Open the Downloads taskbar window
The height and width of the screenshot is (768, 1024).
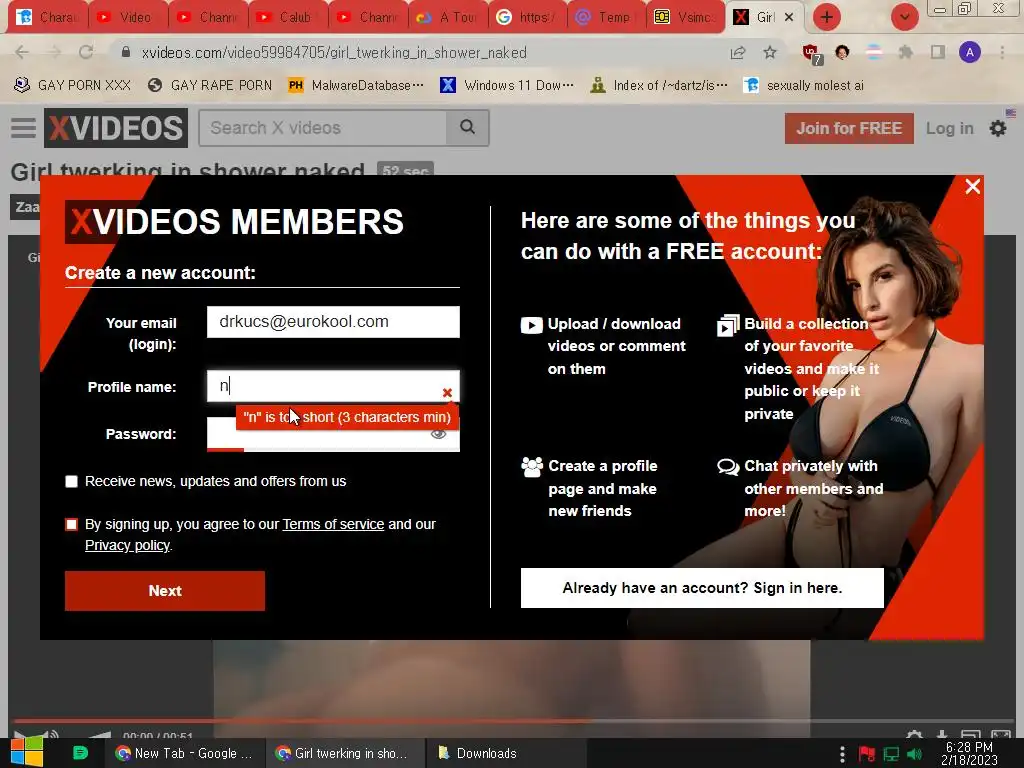[506, 754]
